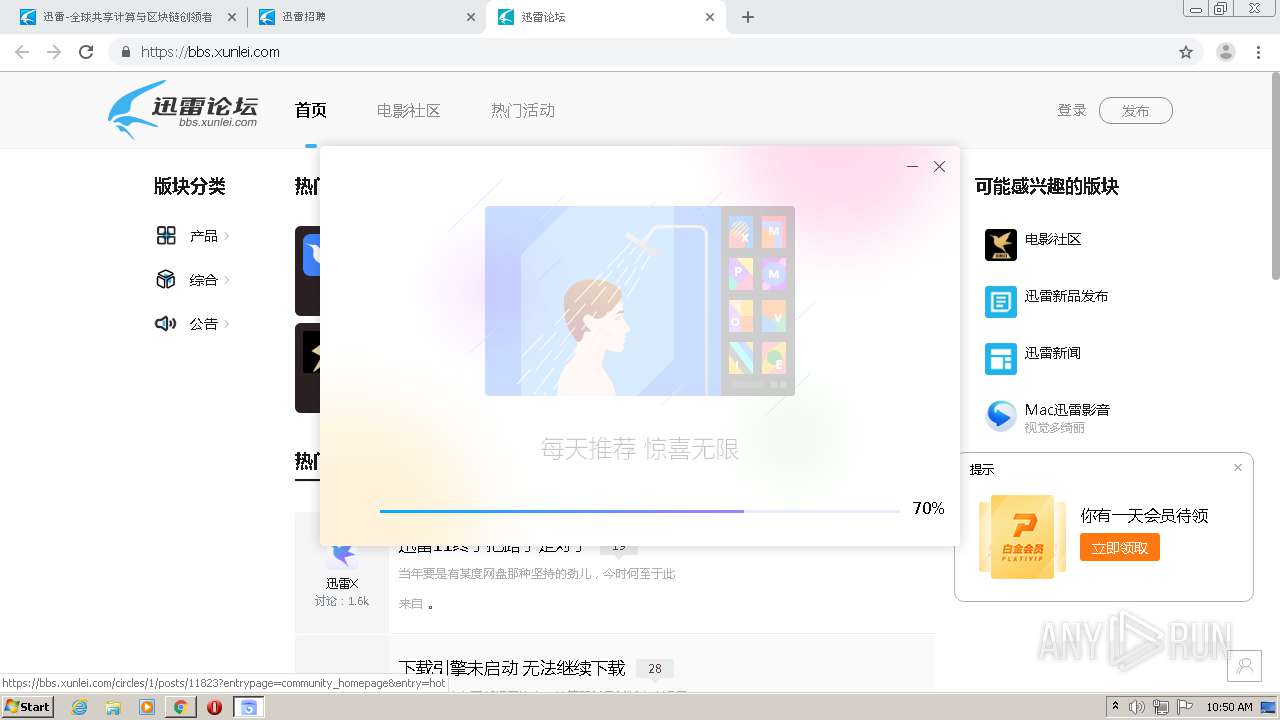Screen dimensions: 1280x720
Task: Expand the 公告 category chevron
Action: [227, 324]
